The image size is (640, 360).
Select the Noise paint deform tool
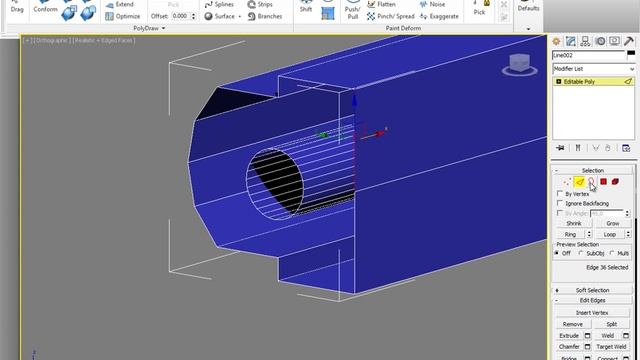click(432, 4)
